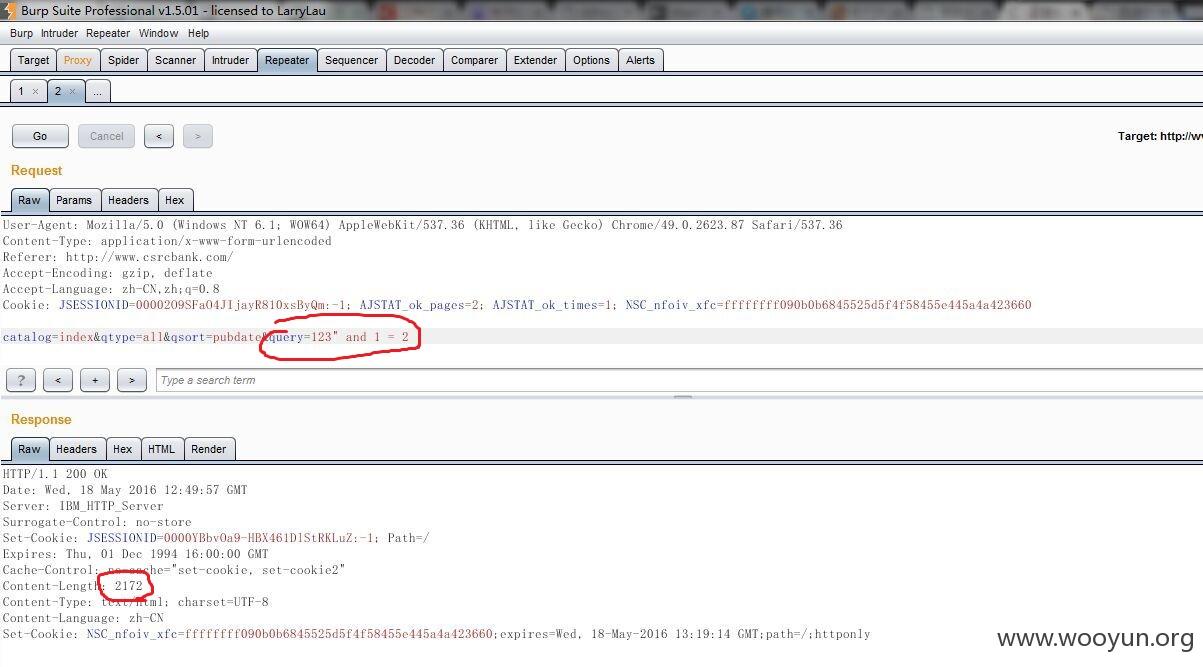1203x667 pixels.
Task: Switch to the Target tab
Action: 33,60
